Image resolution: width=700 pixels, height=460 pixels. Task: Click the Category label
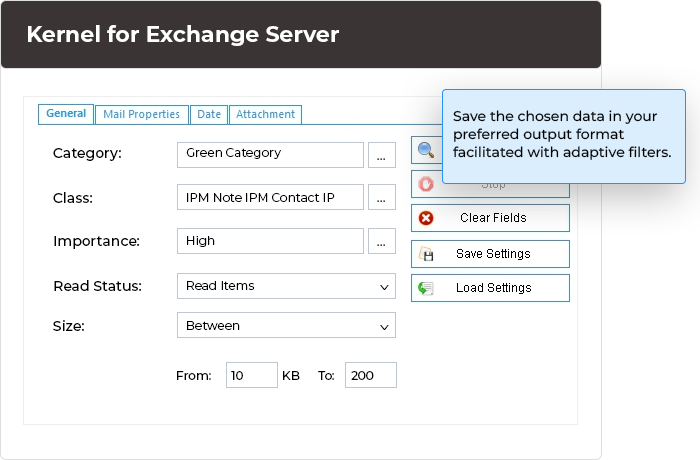click(x=87, y=153)
